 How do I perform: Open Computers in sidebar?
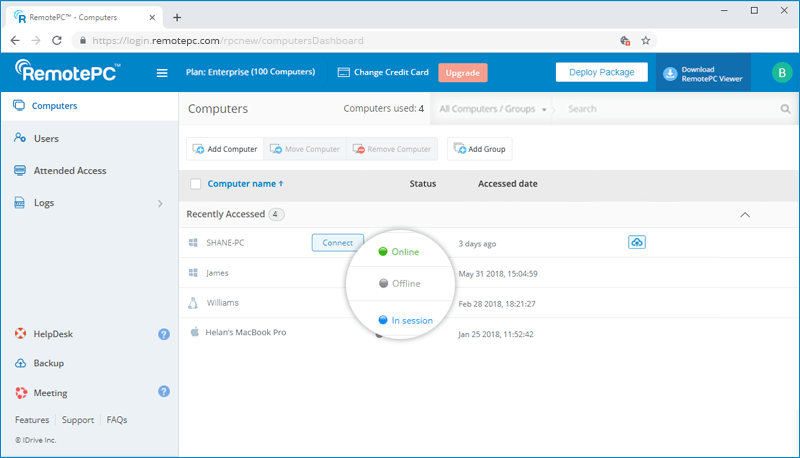tap(89, 106)
